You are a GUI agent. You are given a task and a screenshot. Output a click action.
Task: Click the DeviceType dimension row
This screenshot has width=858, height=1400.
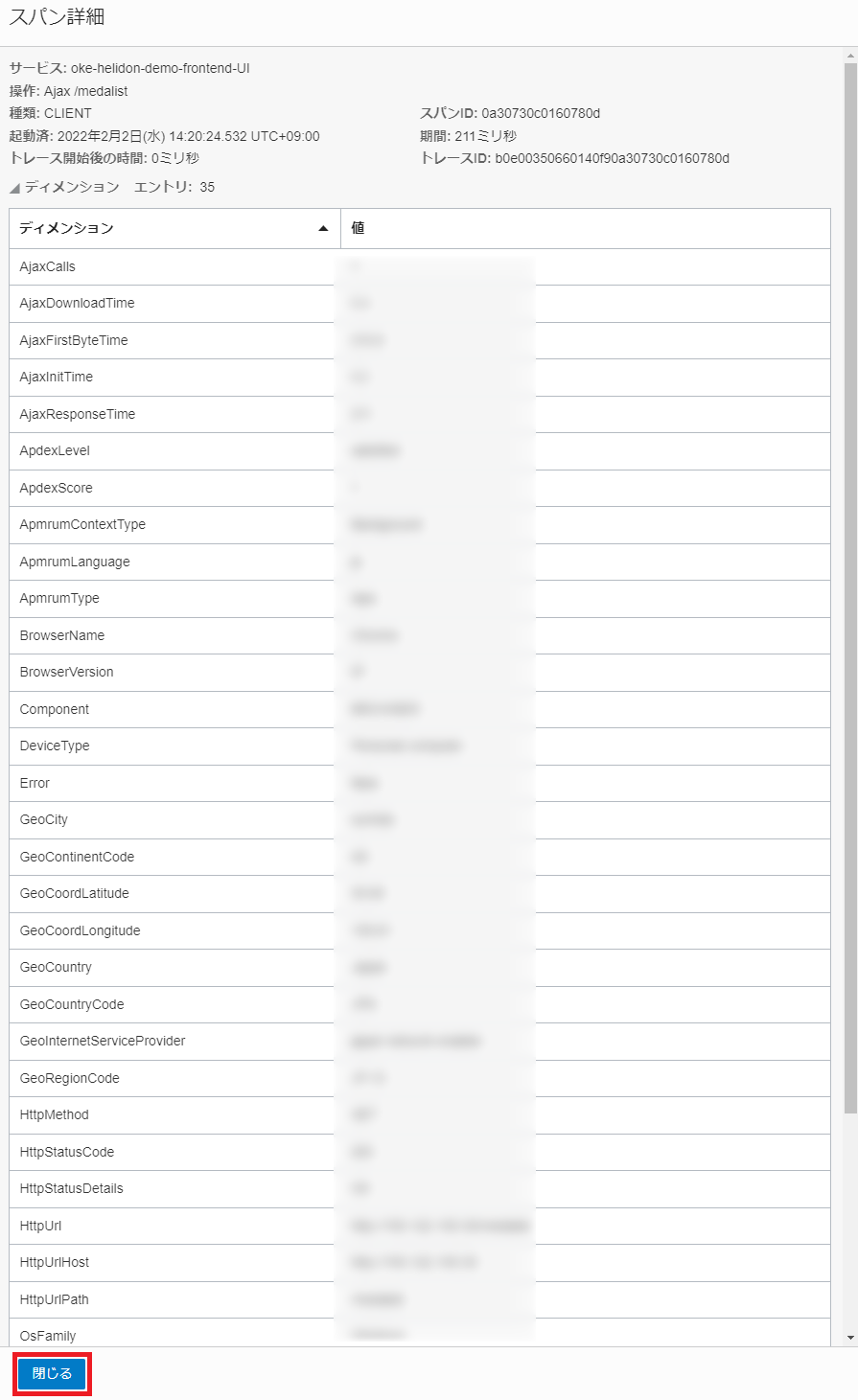pyautogui.click(x=55, y=746)
